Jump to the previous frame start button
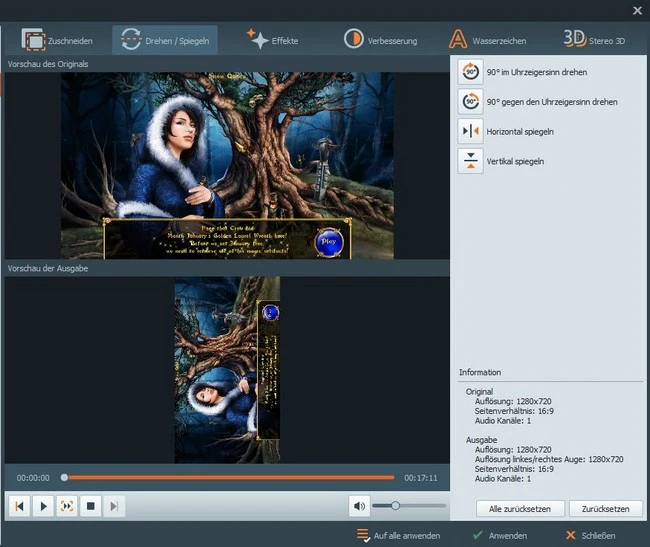Viewport: 650px width, 547px height. [19, 506]
